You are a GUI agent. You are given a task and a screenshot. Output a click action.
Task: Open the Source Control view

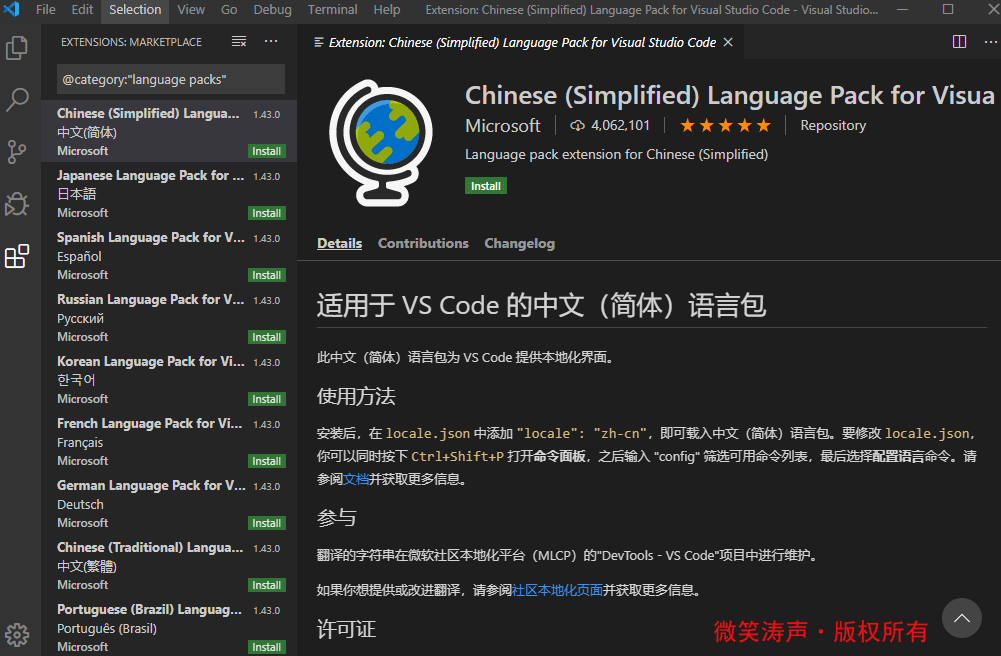click(17, 152)
